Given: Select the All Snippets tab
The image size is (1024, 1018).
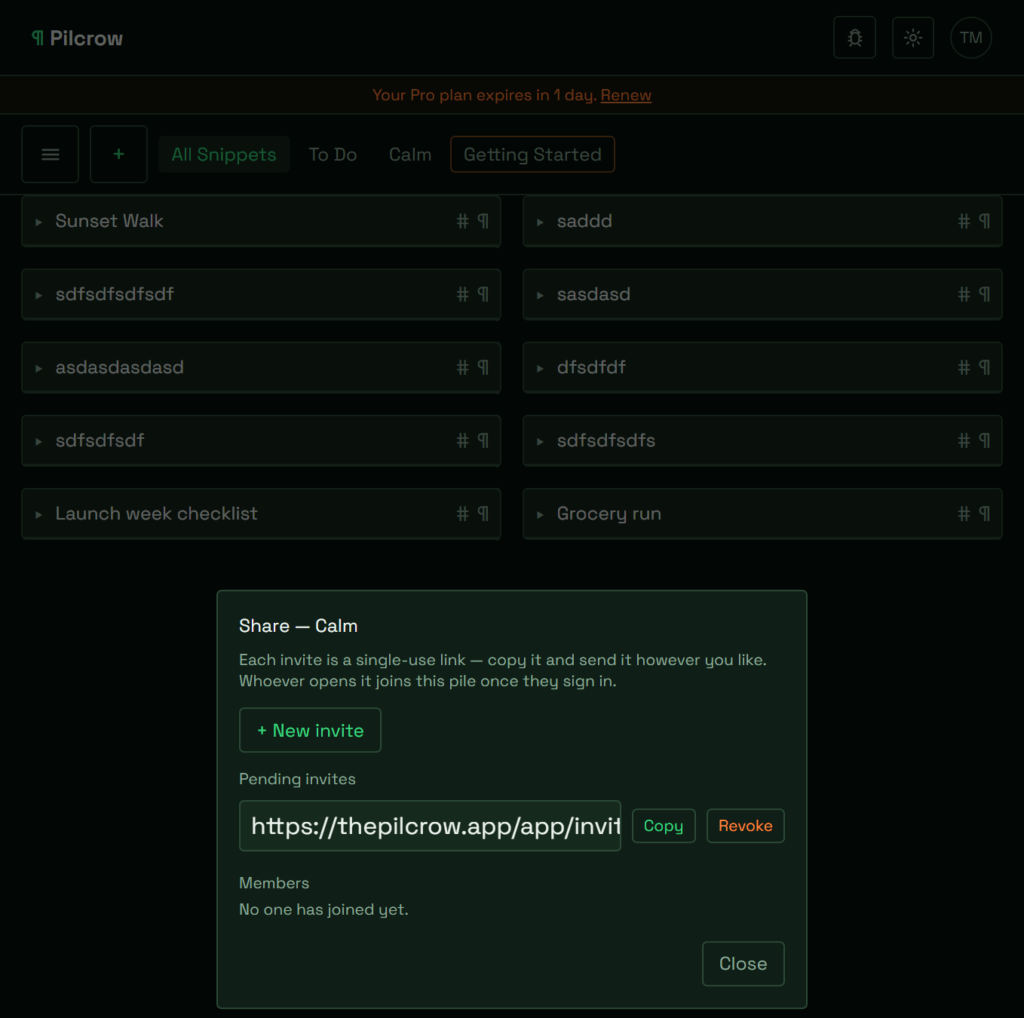Looking at the screenshot, I should [224, 154].
